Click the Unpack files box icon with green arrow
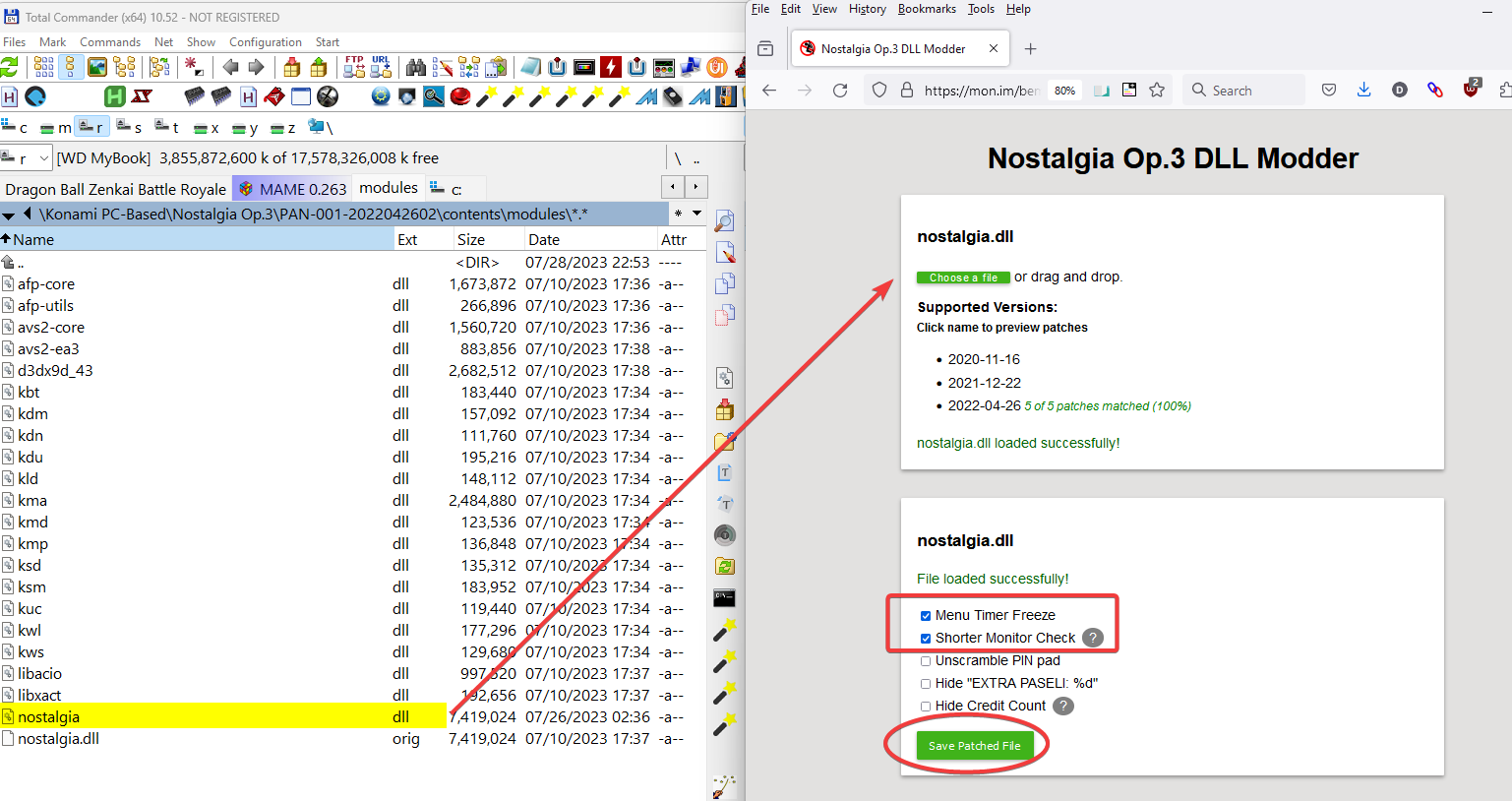Screen dimensions: 1512x801 pyautogui.click(x=319, y=67)
